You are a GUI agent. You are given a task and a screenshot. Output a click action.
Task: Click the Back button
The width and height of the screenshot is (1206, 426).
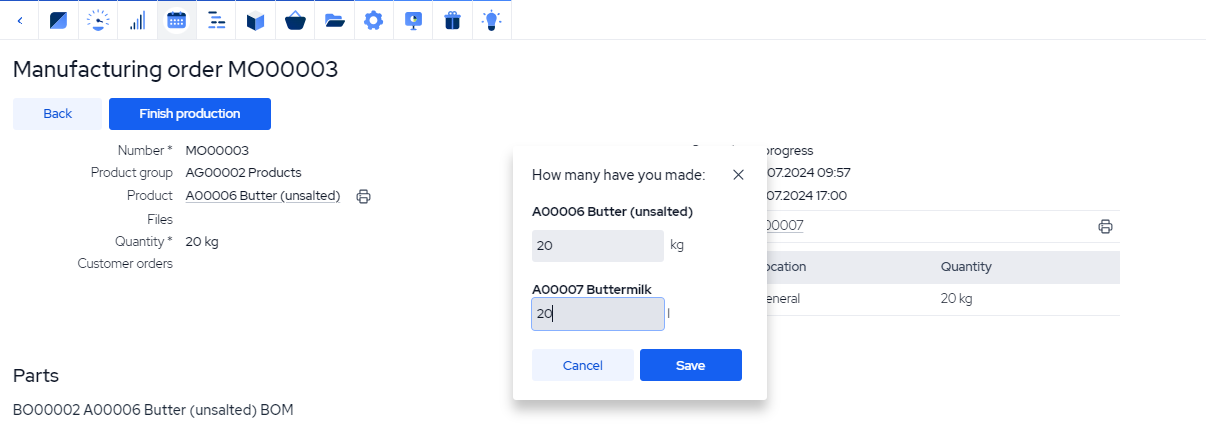[x=57, y=114]
